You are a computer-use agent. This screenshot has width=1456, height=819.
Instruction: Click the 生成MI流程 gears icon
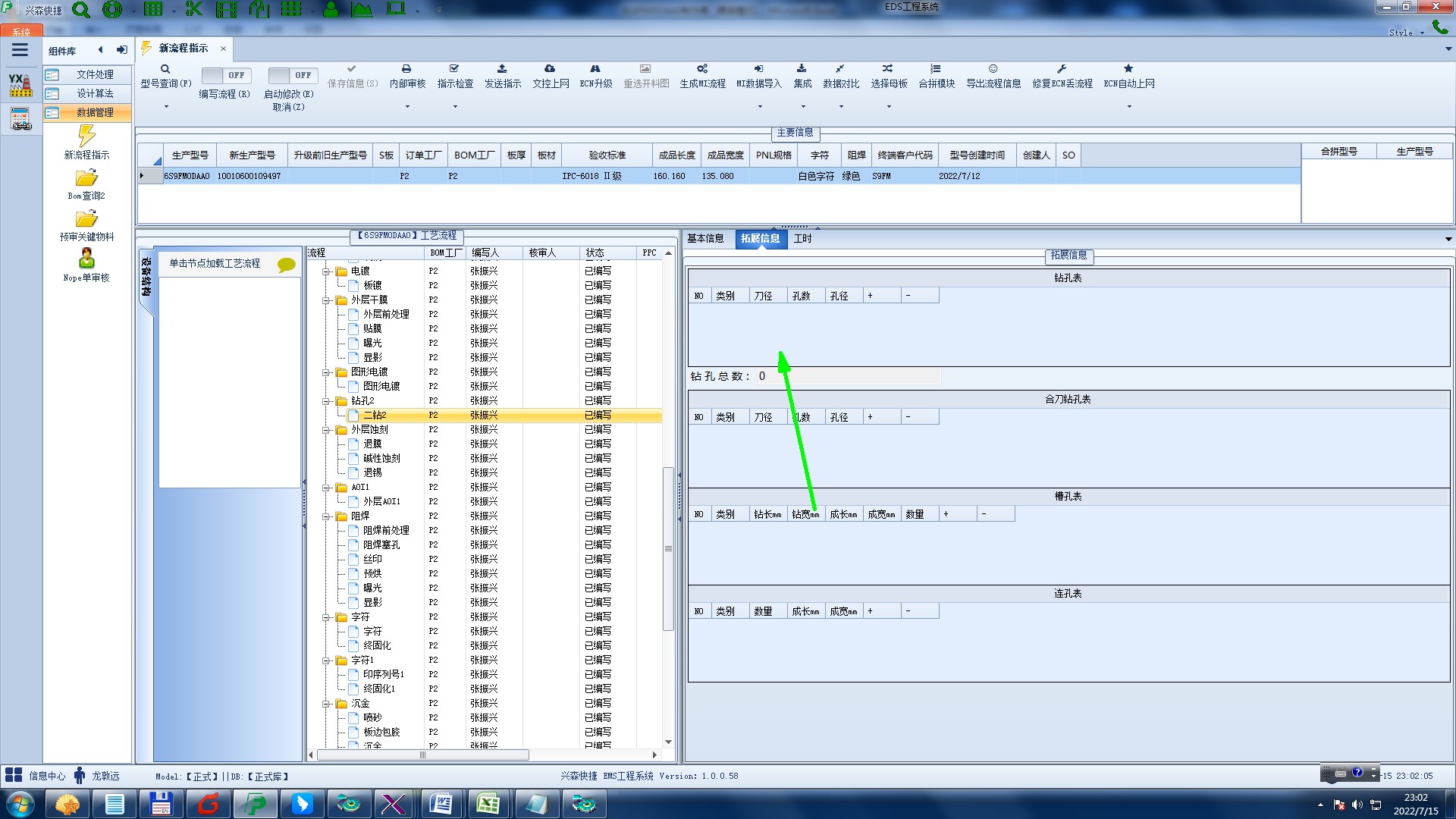click(702, 69)
